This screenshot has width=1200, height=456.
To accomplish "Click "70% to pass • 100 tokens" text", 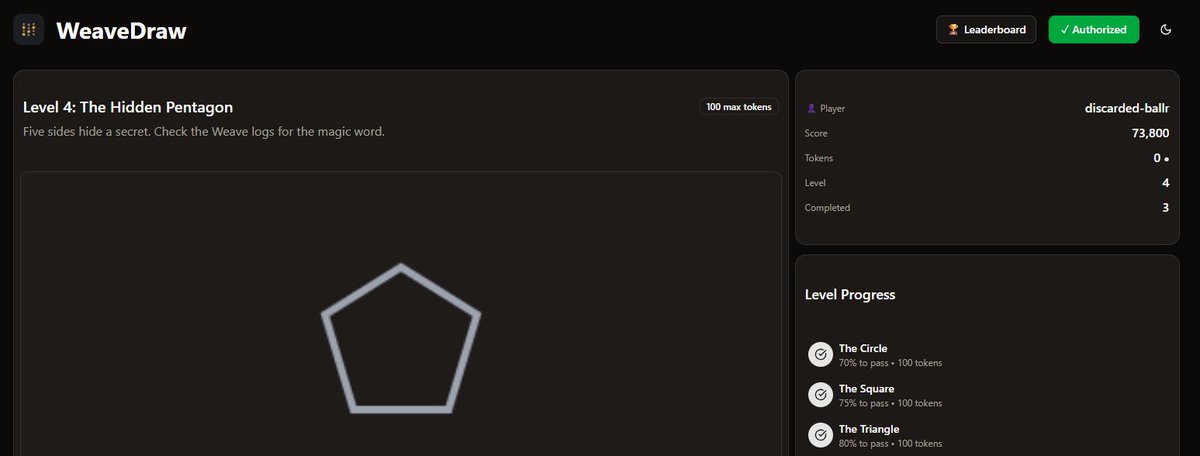I will point(890,363).
